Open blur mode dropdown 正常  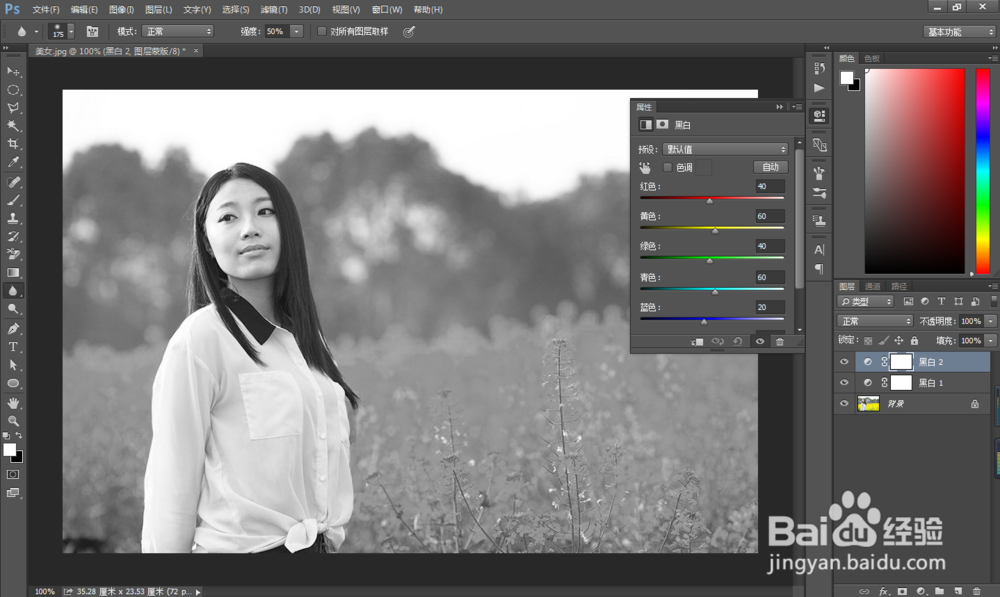pyautogui.click(x=177, y=31)
